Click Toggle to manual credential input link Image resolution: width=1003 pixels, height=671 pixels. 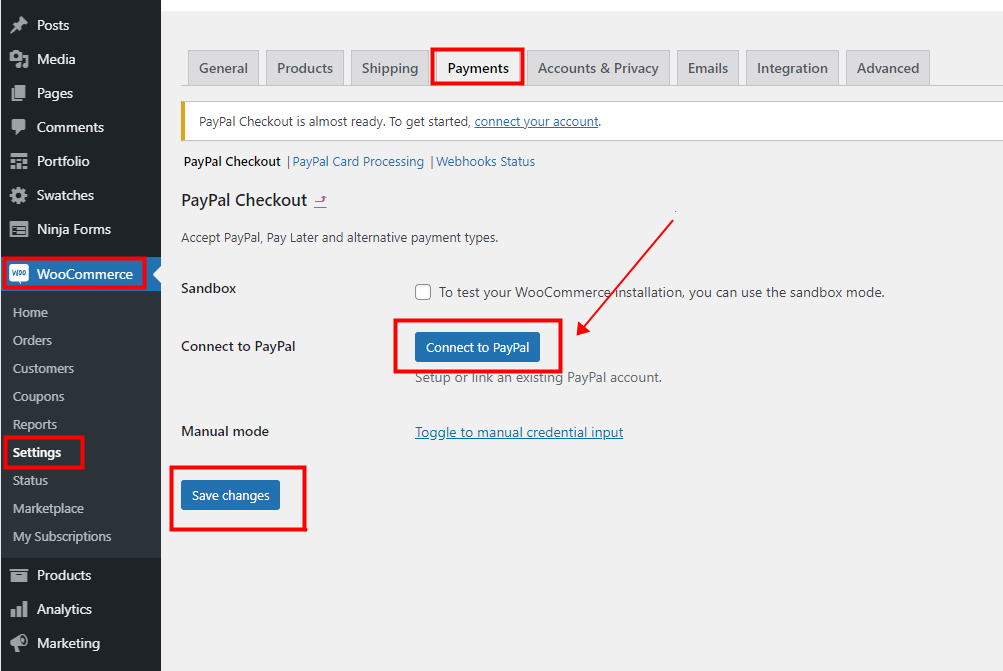coord(519,432)
